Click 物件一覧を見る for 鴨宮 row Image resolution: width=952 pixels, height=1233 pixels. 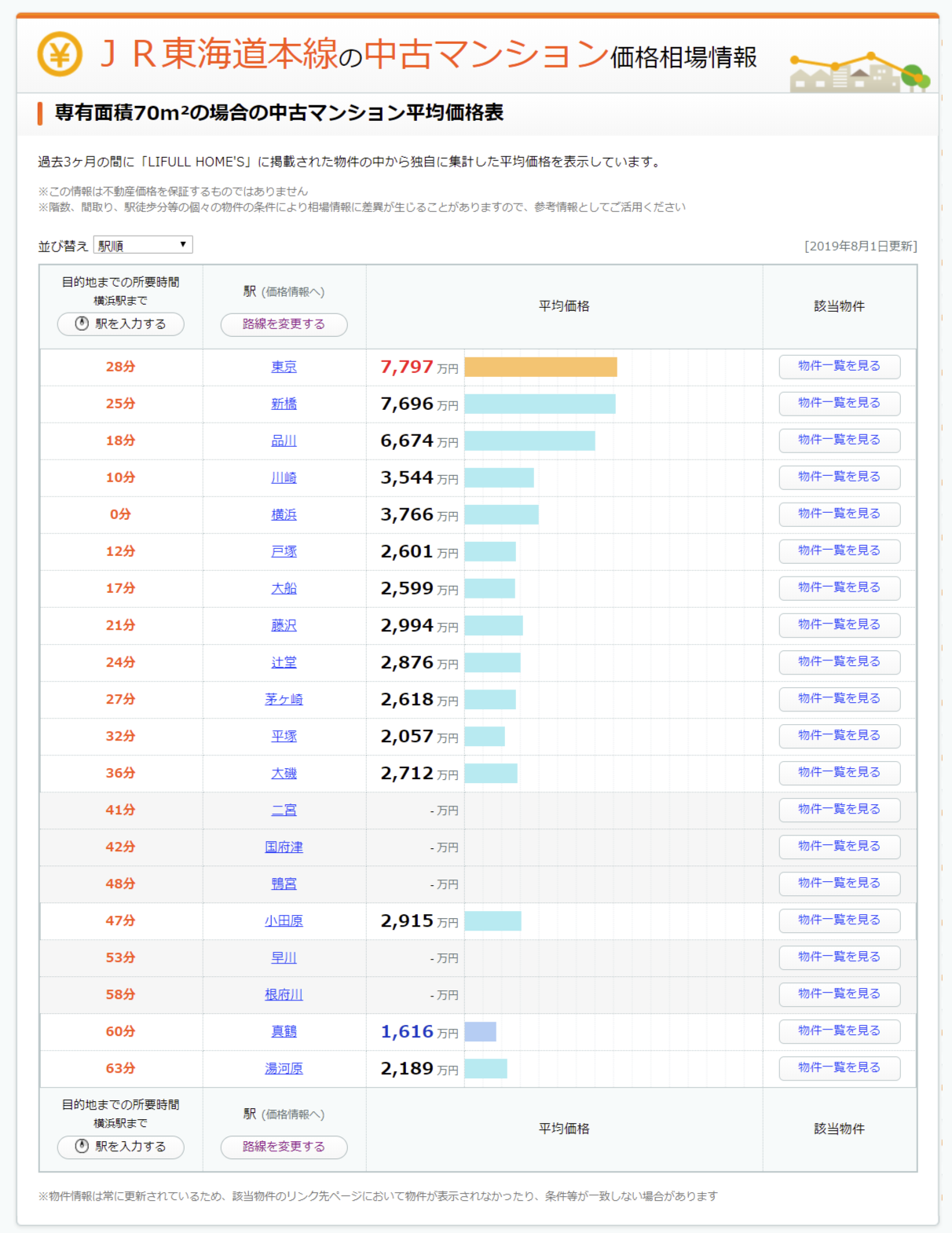840,884
